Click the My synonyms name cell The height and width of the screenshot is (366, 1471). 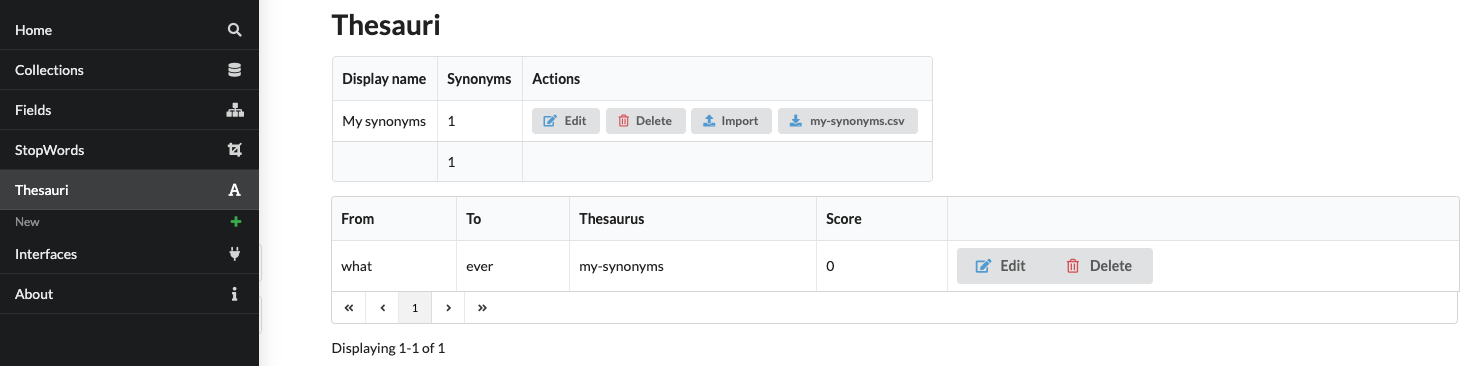tap(384, 121)
